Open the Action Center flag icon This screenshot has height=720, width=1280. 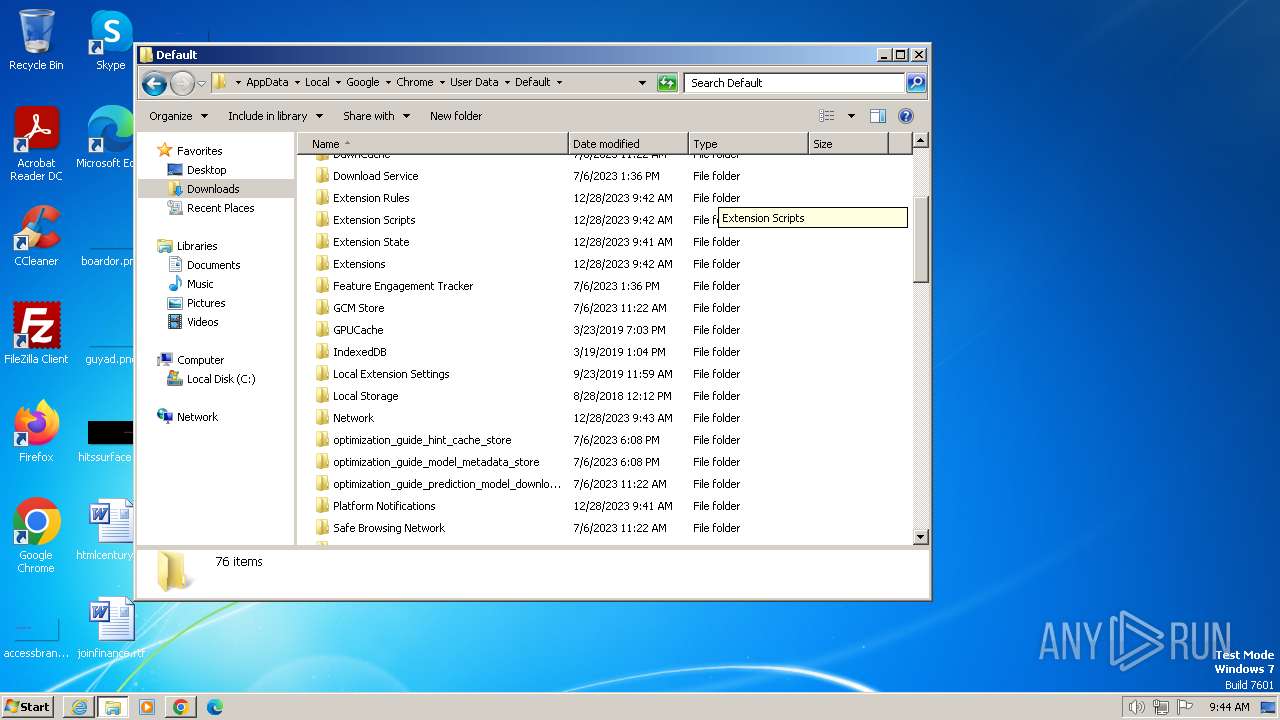pyautogui.click(x=1183, y=707)
